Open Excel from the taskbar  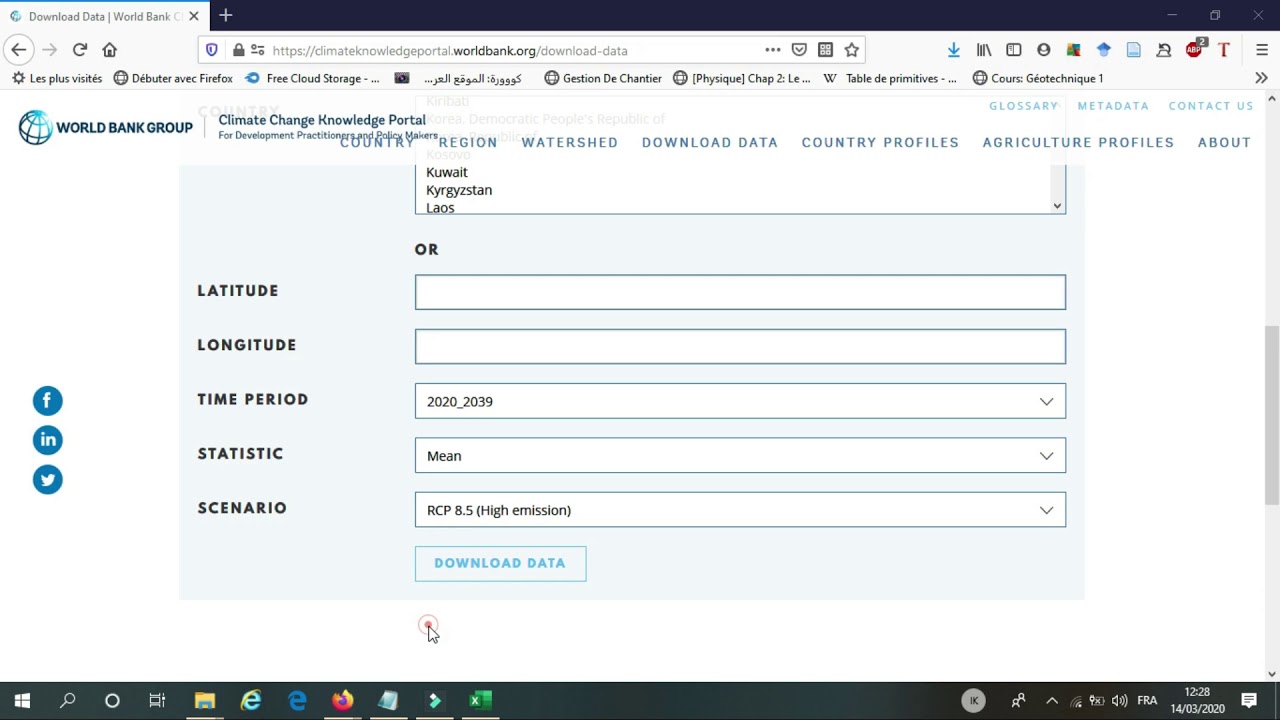click(480, 700)
